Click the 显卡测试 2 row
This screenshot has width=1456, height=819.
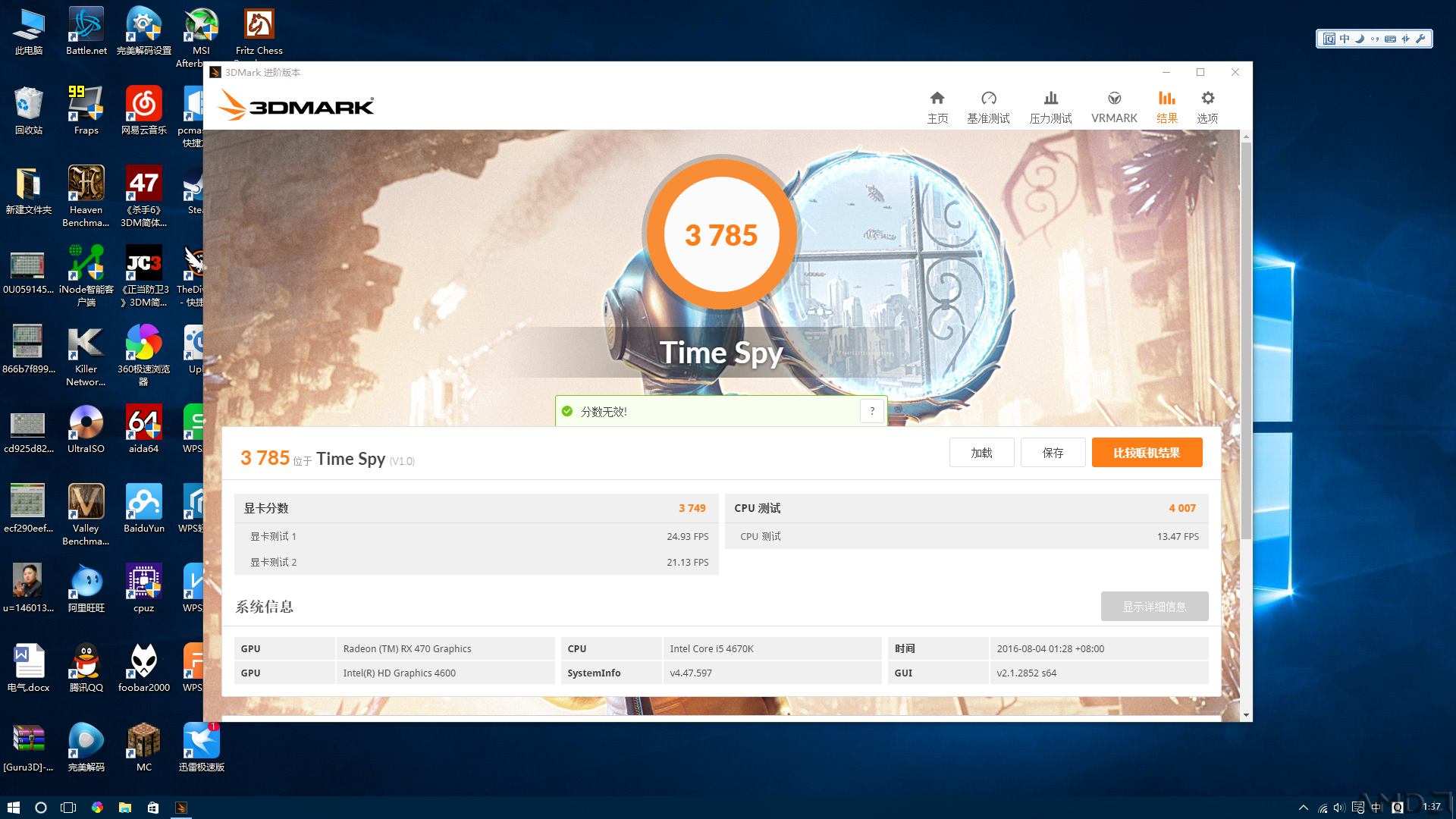coord(476,562)
